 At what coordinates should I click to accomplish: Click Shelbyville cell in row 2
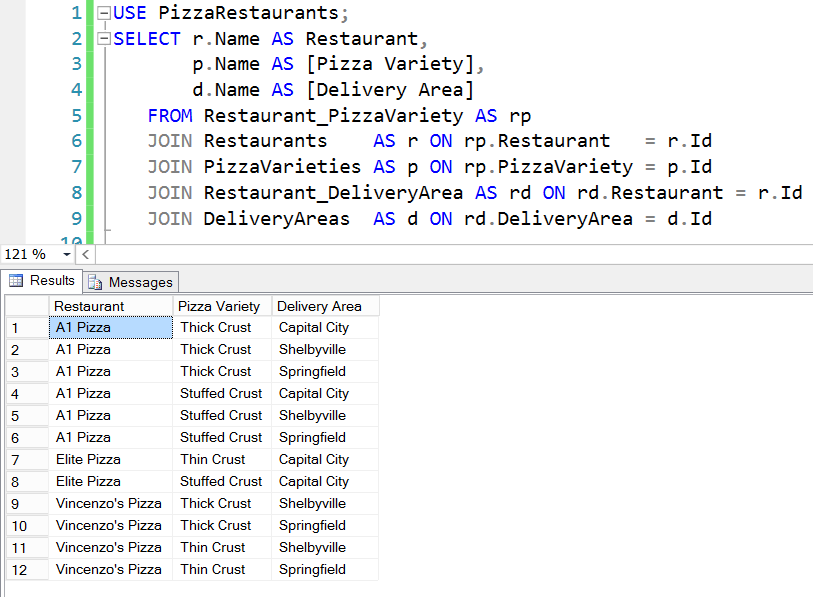[x=326, y=350]
